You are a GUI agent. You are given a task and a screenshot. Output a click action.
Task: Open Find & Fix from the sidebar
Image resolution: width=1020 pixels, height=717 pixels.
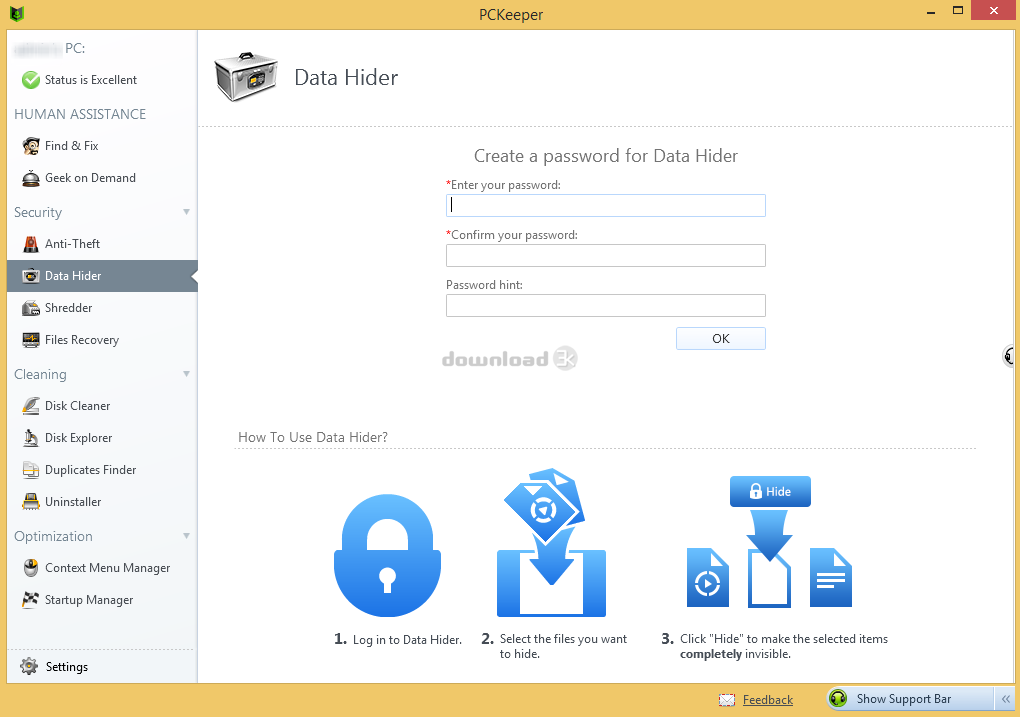click(x=102, y=146)
